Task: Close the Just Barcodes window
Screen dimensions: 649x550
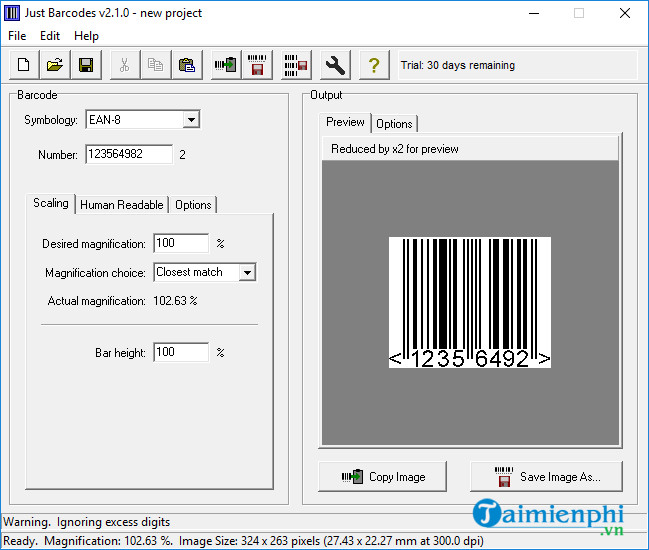Action: click(x=625, y=13)
